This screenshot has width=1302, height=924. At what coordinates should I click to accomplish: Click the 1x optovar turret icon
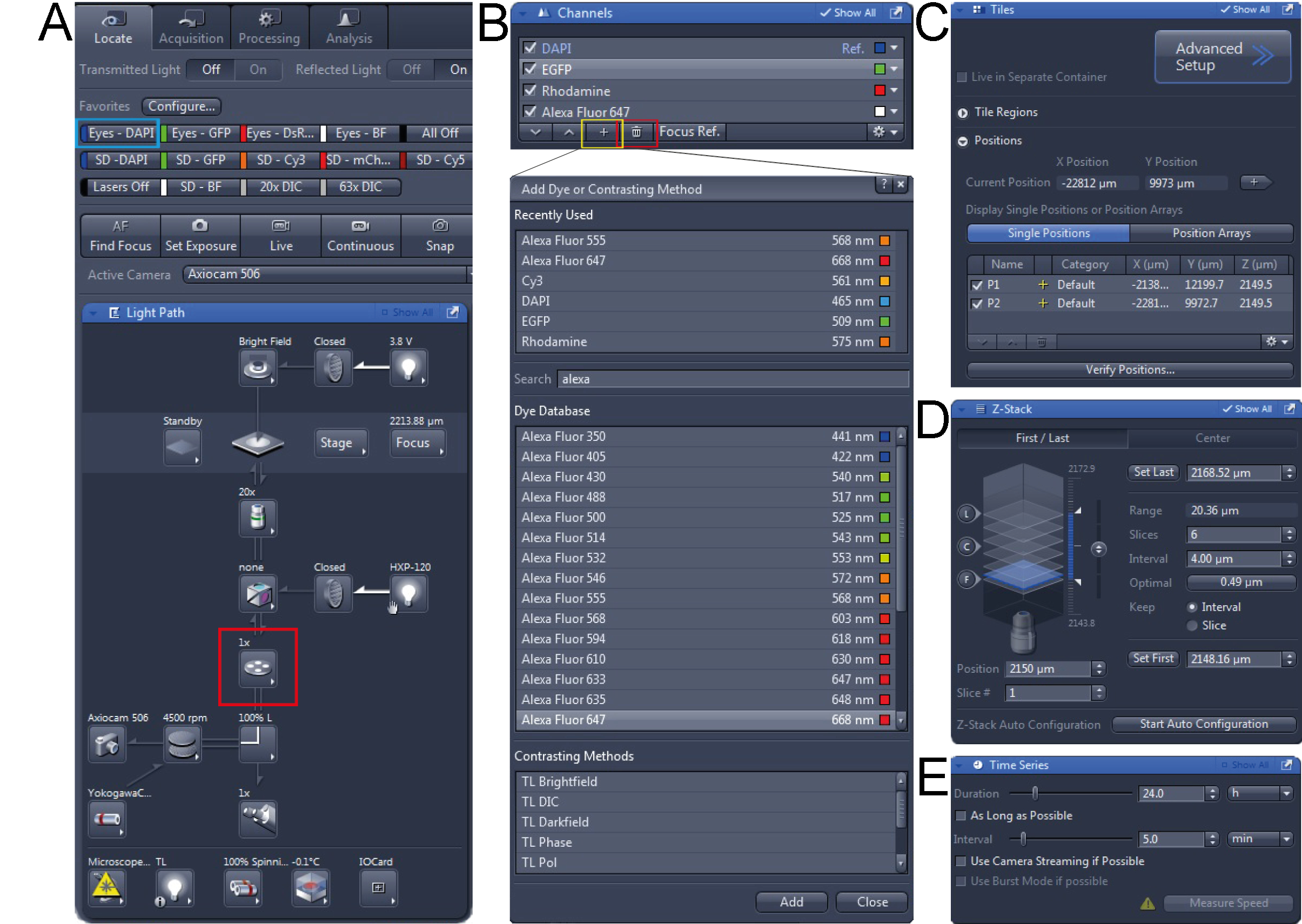(x=258, y=667)
